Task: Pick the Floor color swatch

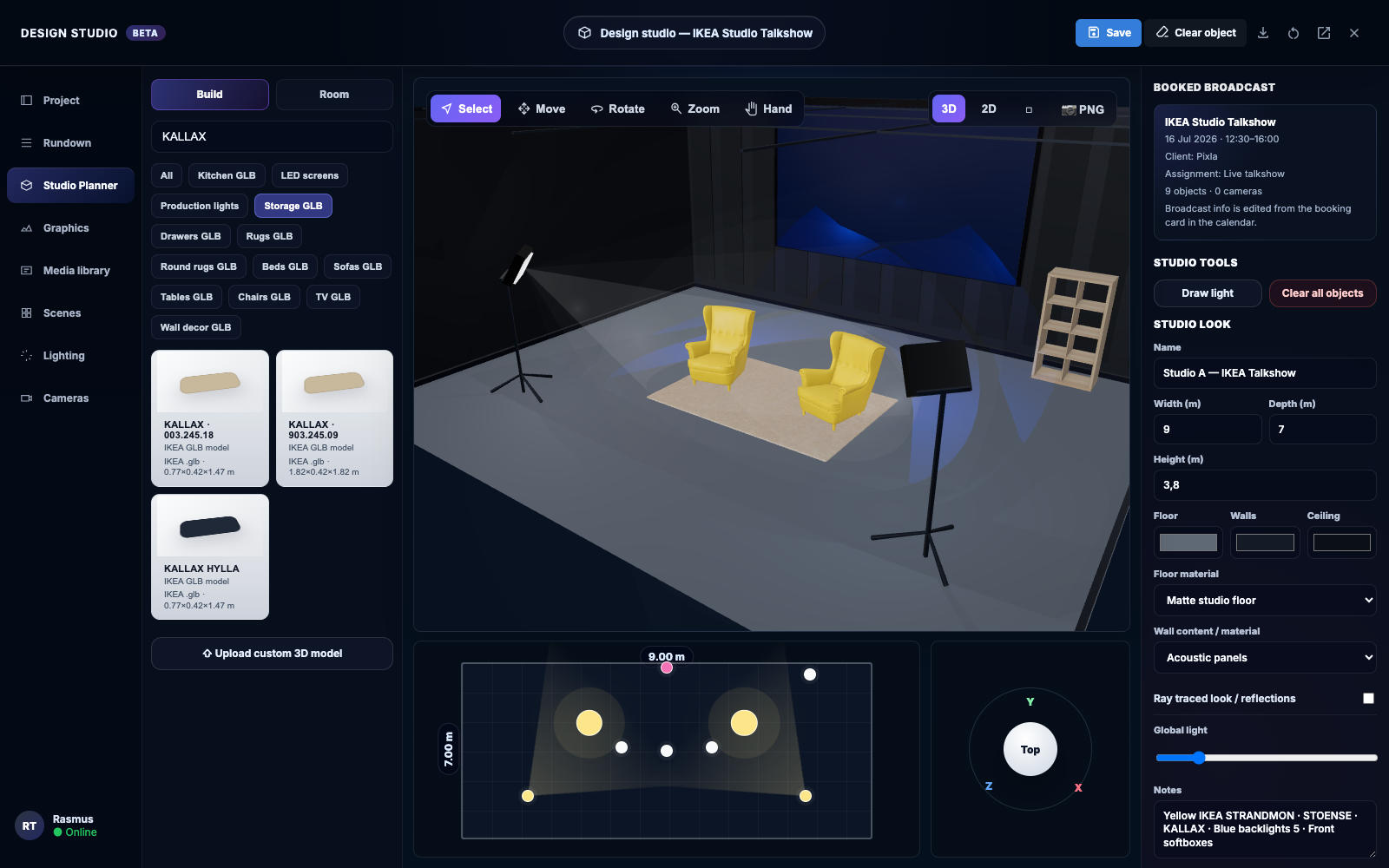Action: [1188, 542]
